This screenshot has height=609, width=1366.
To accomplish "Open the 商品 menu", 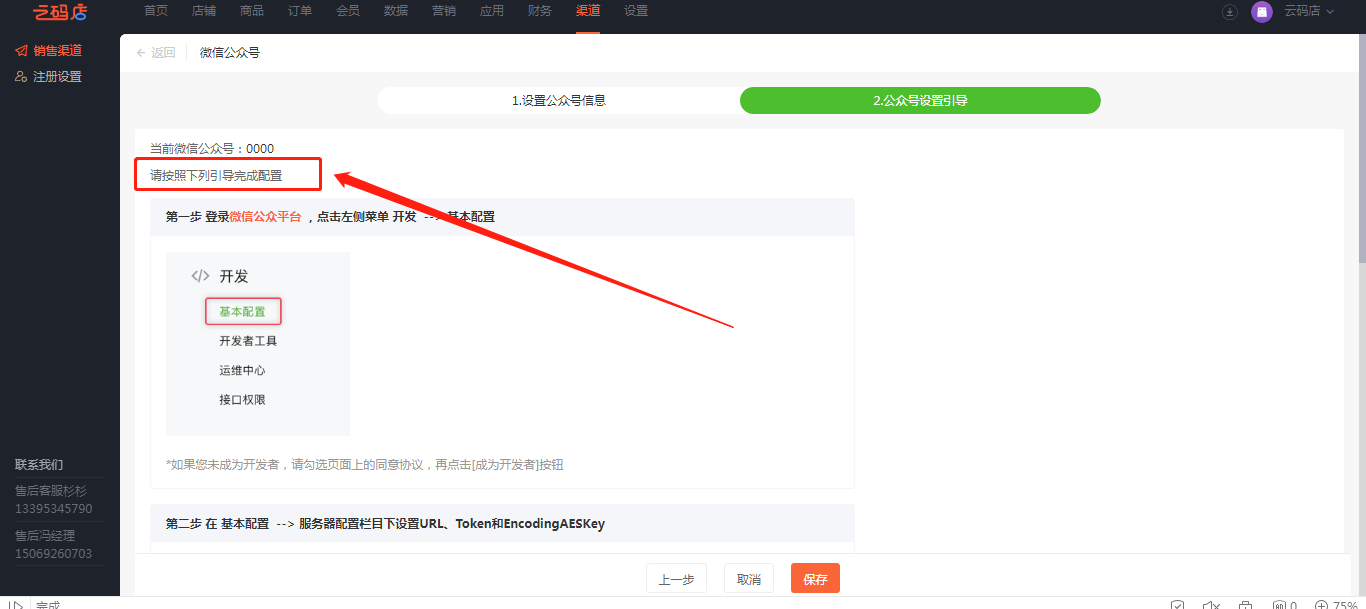I will tap(252, 11).
